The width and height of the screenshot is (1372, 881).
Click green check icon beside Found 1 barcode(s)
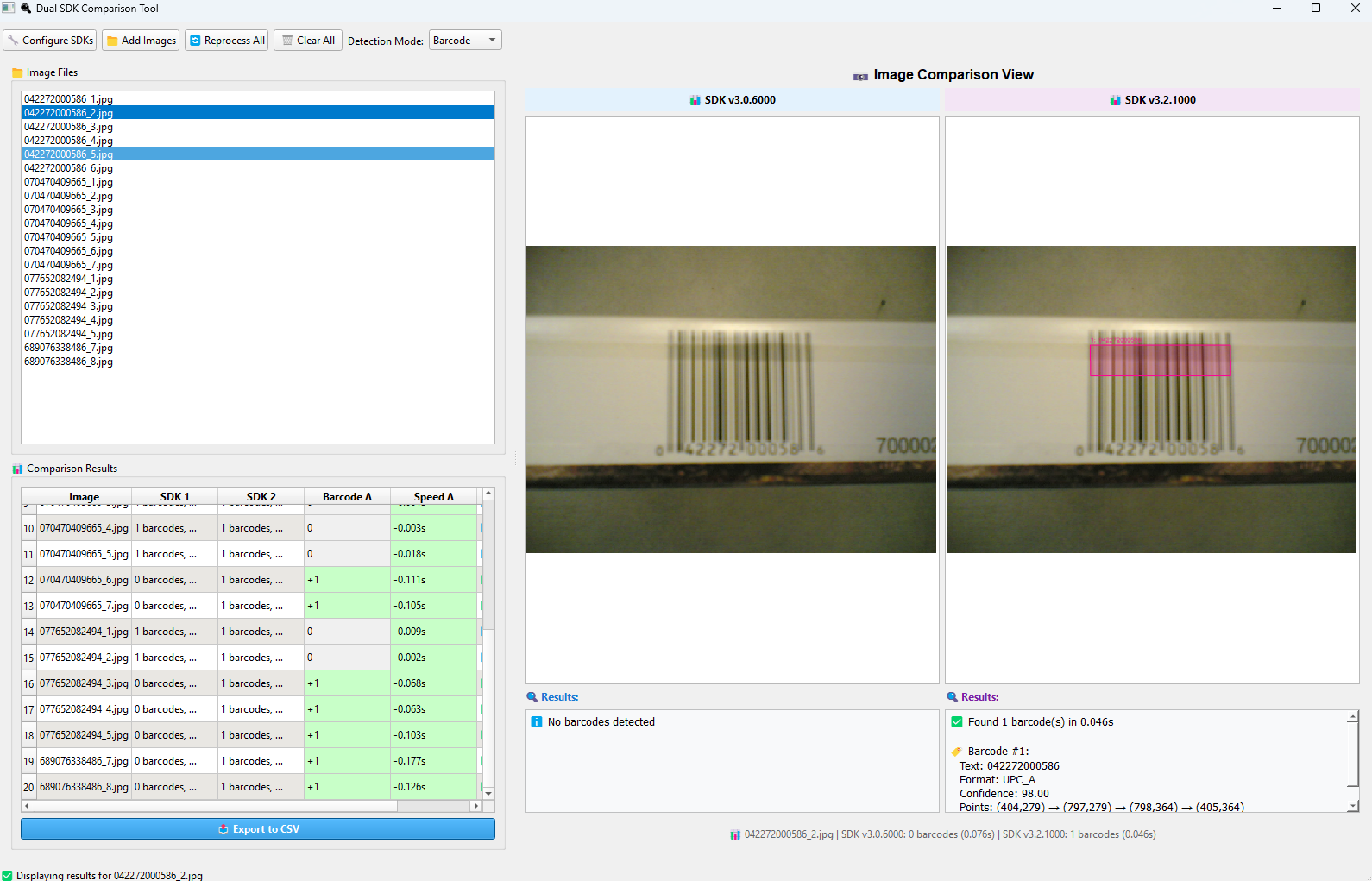click(956, 722)
